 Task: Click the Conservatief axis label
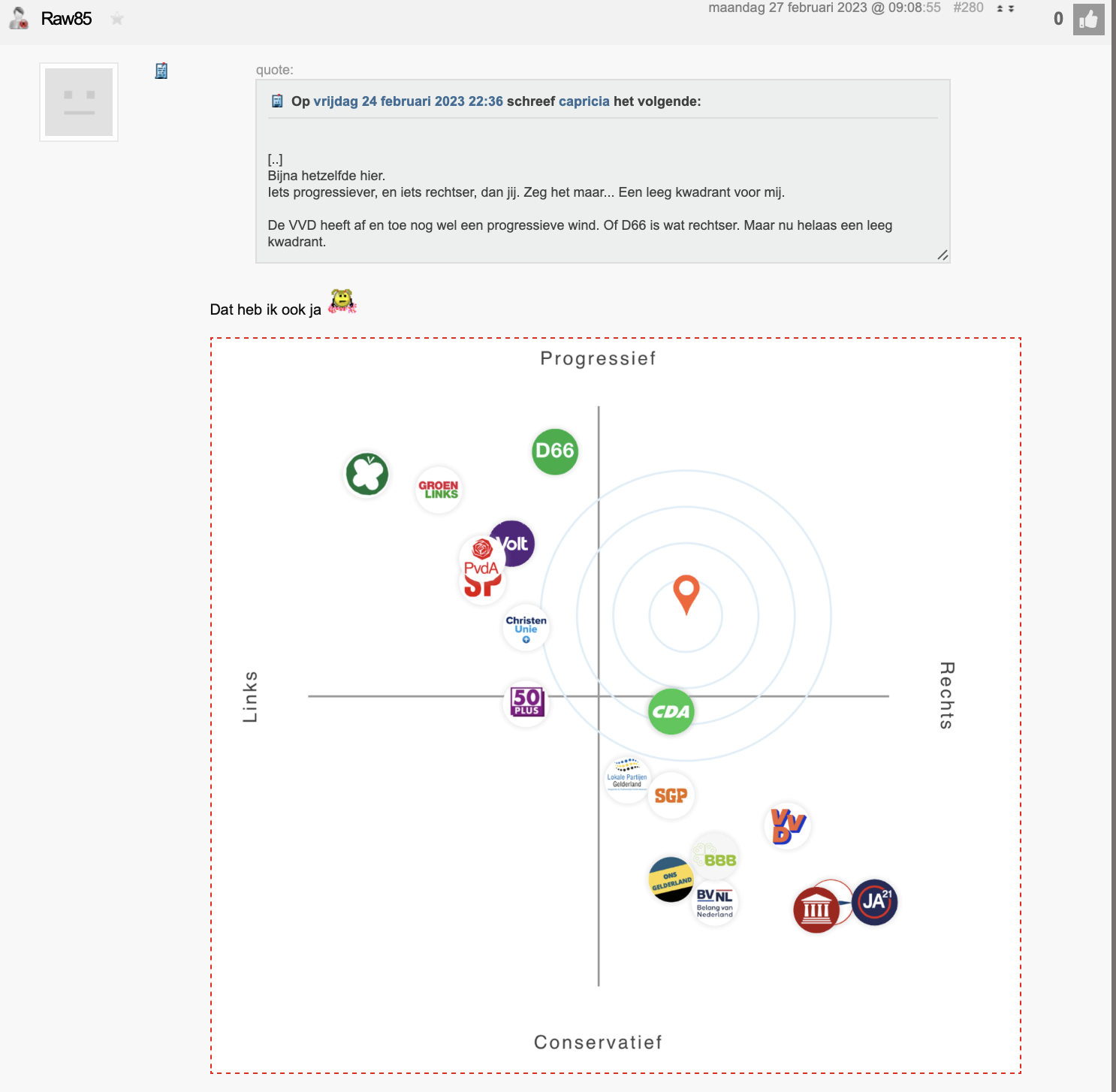(599, 1042)
